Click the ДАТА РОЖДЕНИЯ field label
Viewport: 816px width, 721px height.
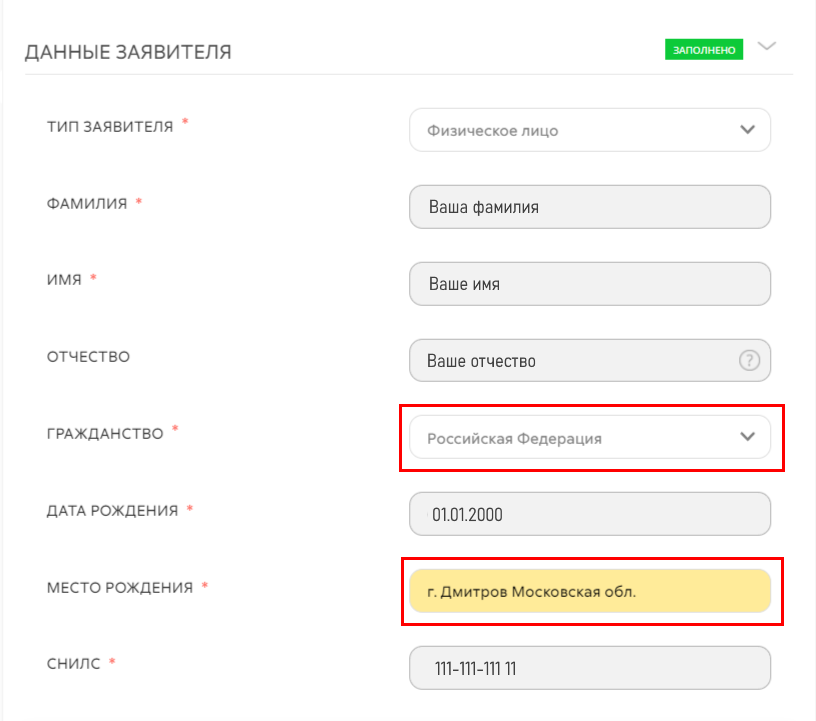pos(112,511)
